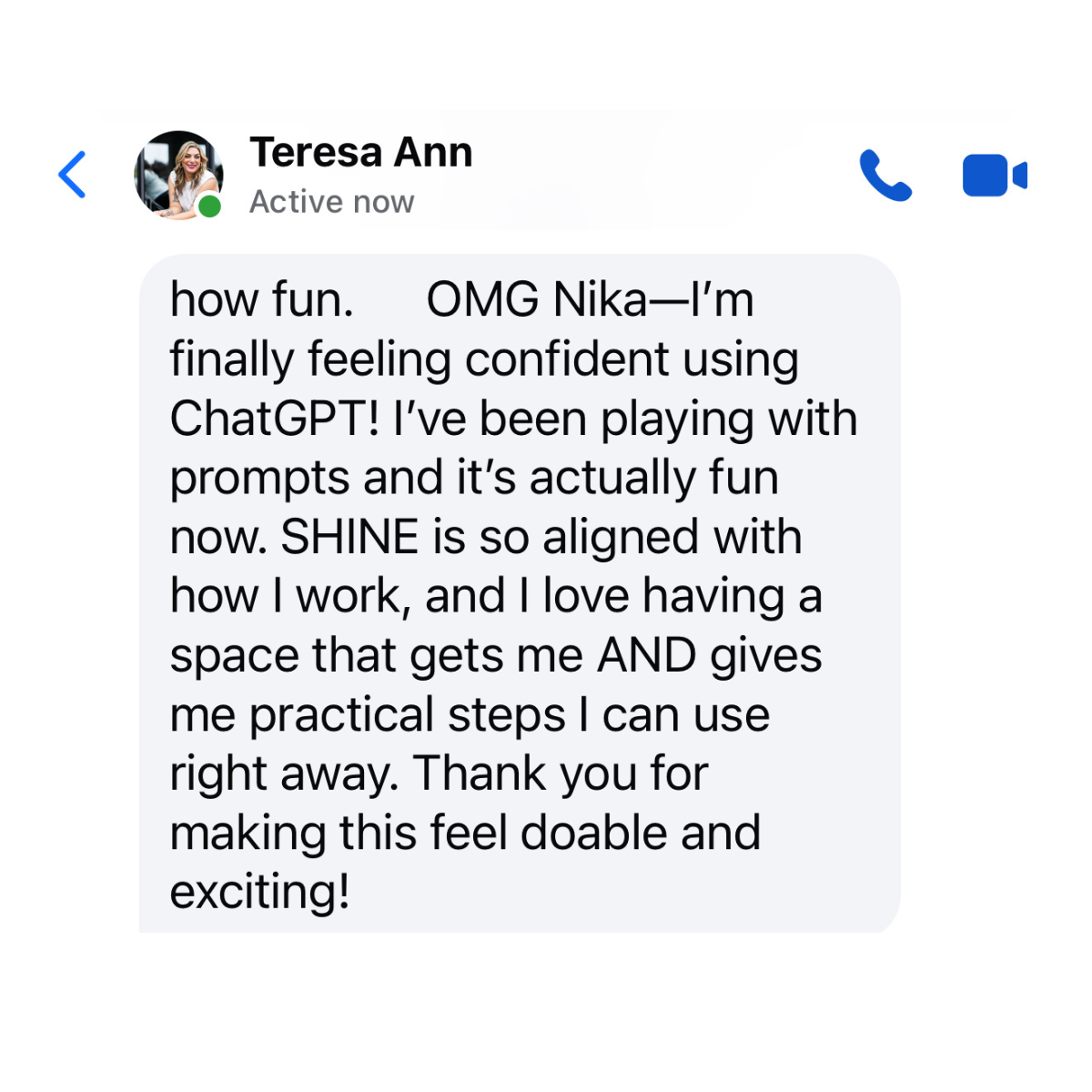Click 'me practical steps I can use' line
1092x1092 pixels.
[x=470, y=714]
